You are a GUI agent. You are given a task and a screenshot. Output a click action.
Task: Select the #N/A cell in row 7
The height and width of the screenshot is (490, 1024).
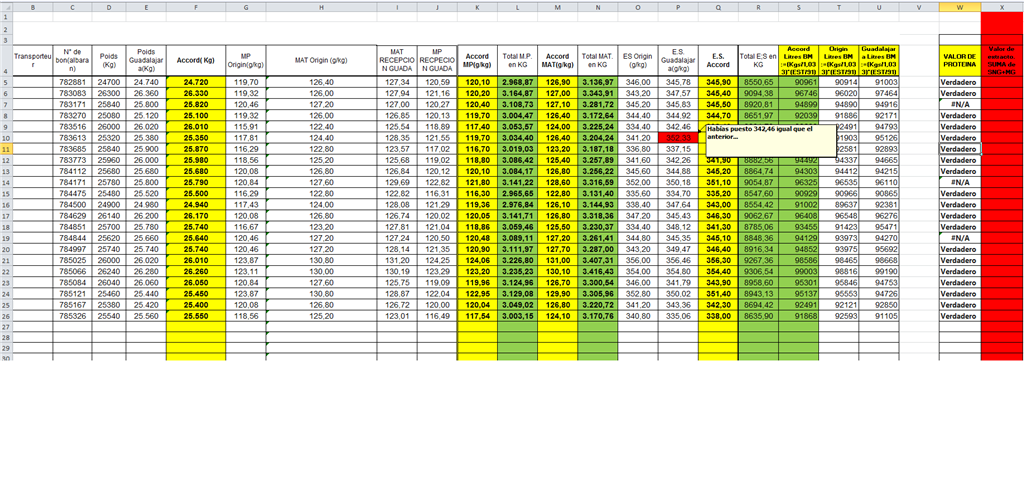(x=960, y=105)
